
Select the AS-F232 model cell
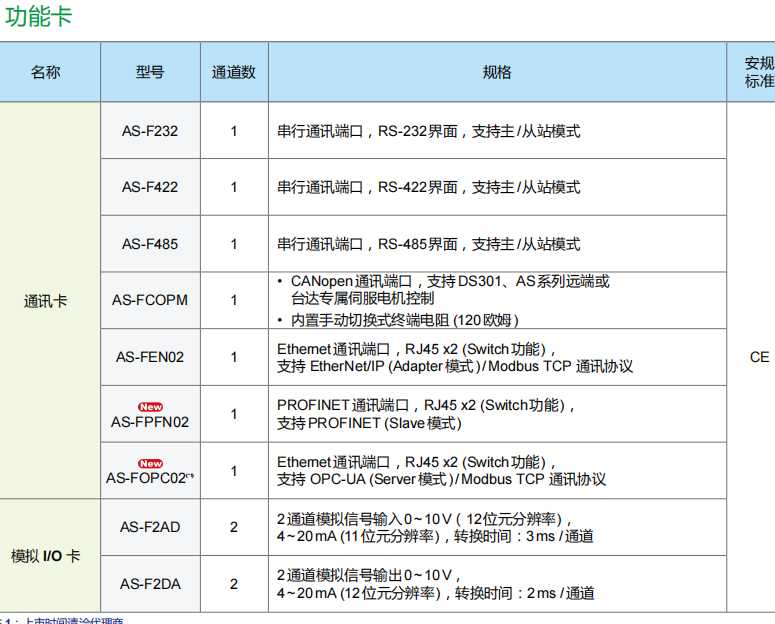[150, 131]
